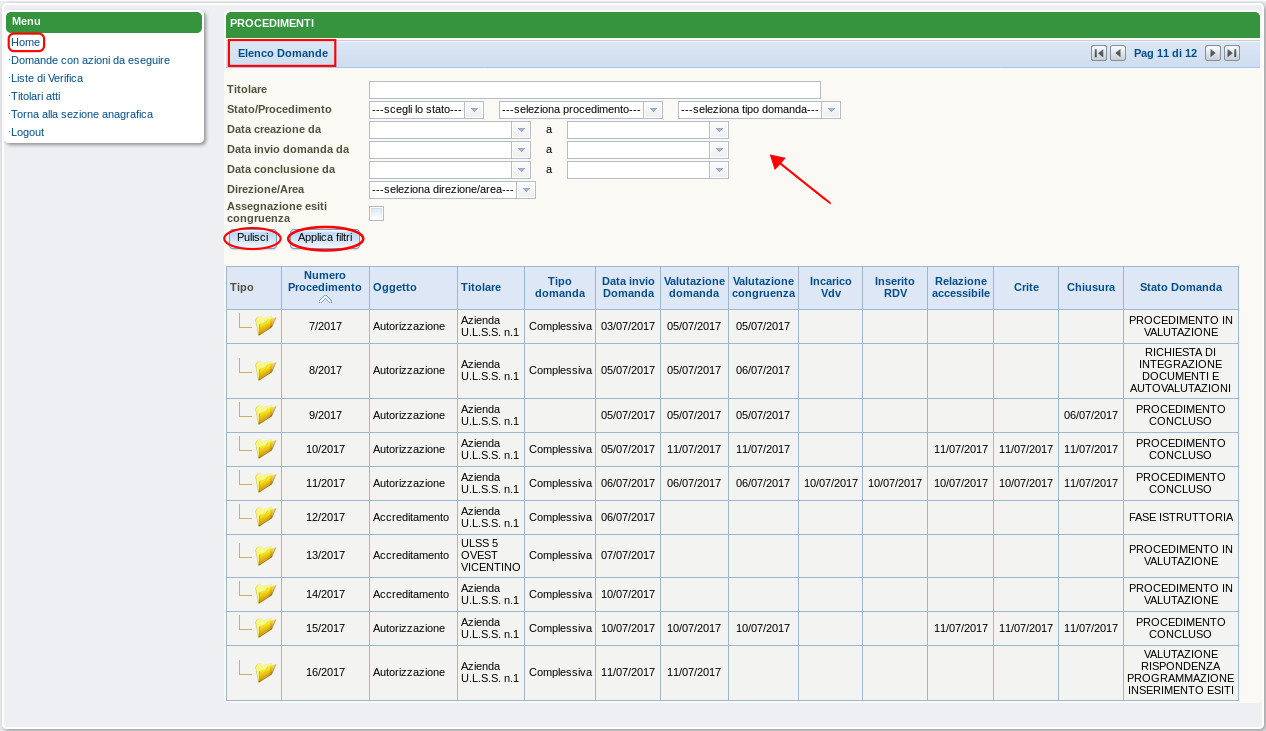Tick the Assegnazione esiti congruenza checkbox
This screenshot has height=731, width=1266.
point(376,213)
